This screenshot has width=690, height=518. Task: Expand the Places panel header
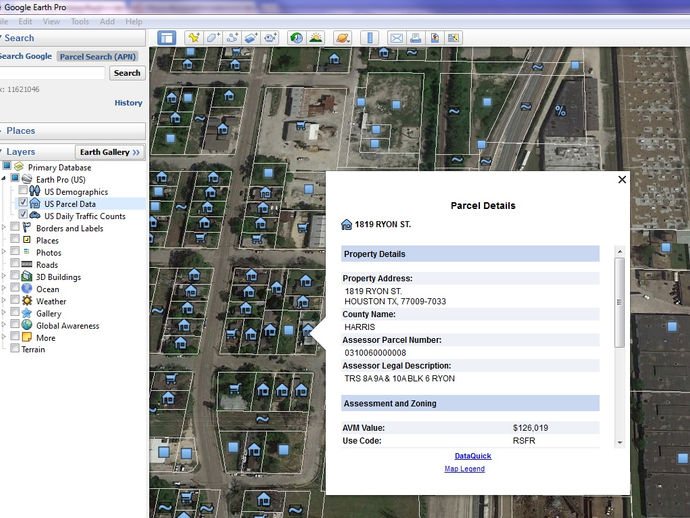[73, 131]
